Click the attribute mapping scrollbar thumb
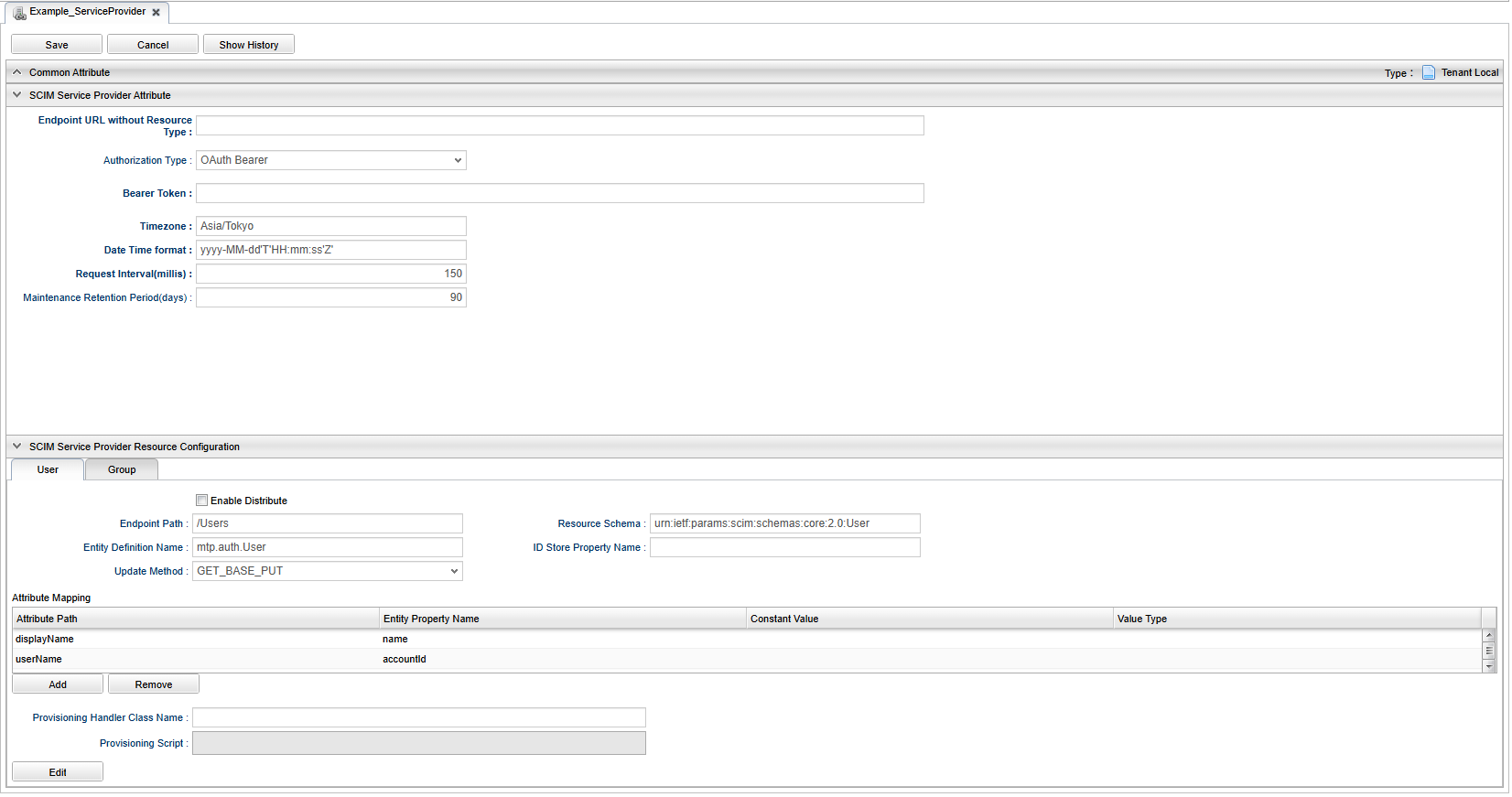1512x797 pixels. 1489,651
